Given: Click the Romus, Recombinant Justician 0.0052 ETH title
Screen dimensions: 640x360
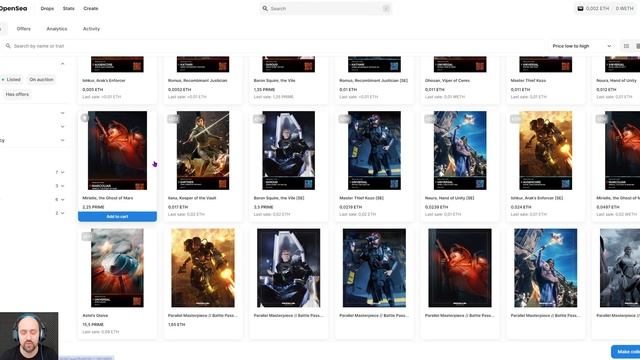Looking at the screenshot, I should [198, 81].
